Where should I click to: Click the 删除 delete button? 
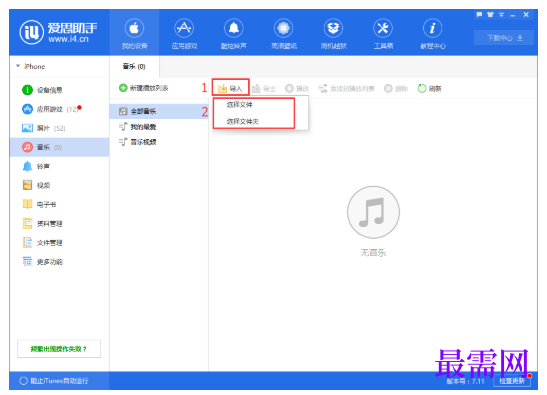tap(396, 89)
